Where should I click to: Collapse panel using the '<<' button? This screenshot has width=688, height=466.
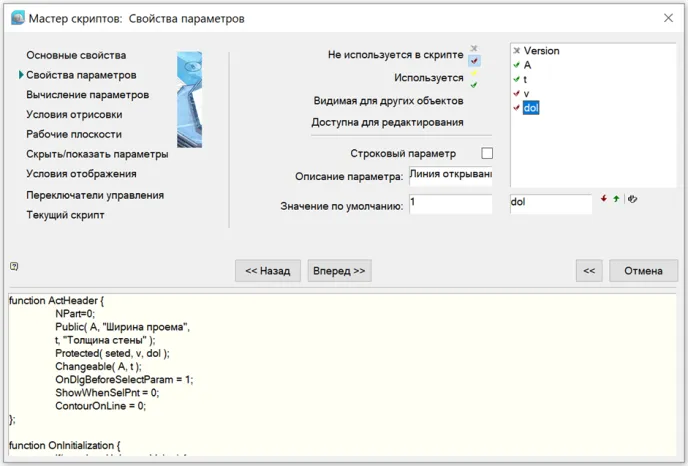(x=590, y=271)
